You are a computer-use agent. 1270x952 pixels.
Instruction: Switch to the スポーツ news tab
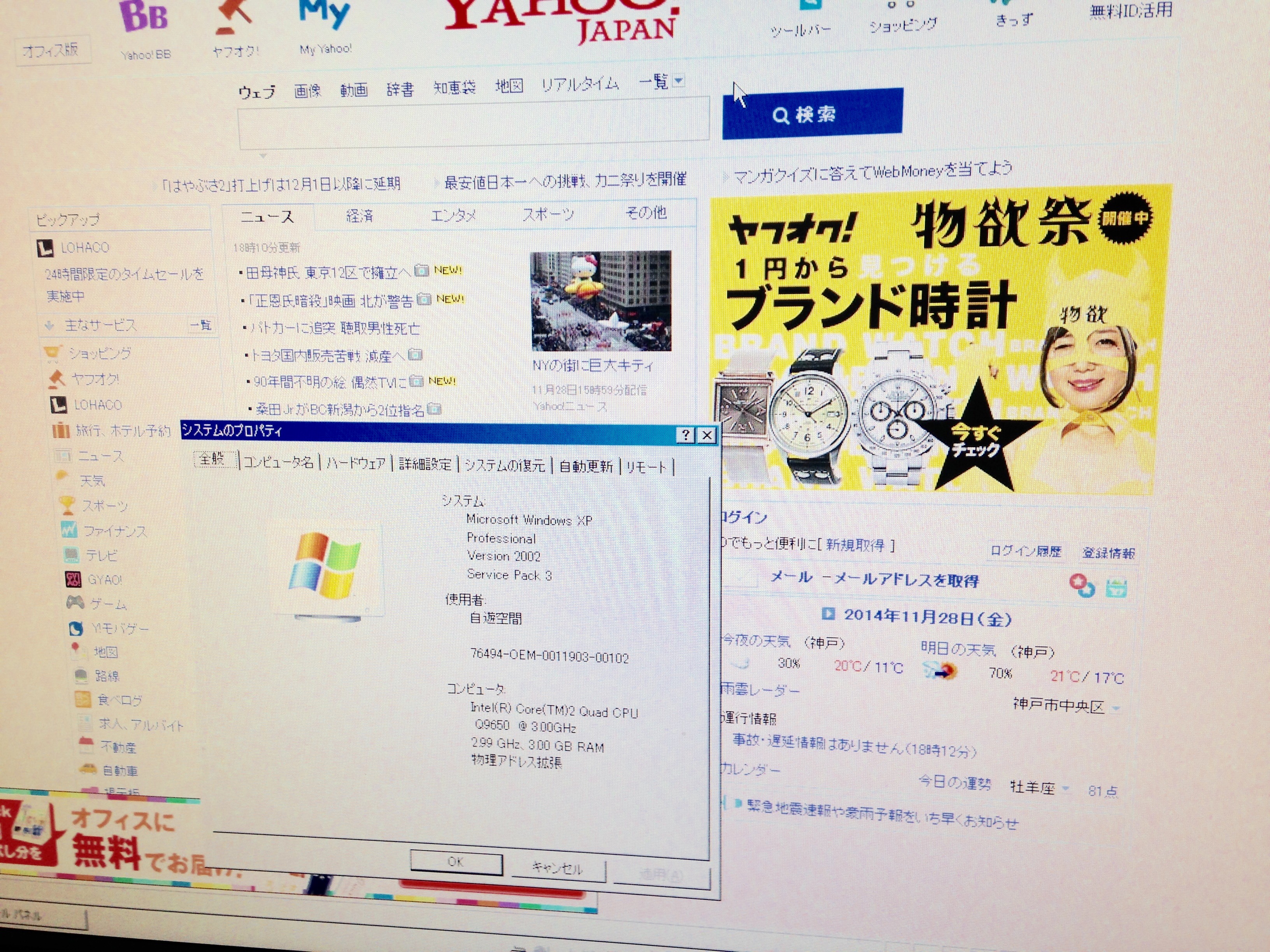[x=548, y=215]
